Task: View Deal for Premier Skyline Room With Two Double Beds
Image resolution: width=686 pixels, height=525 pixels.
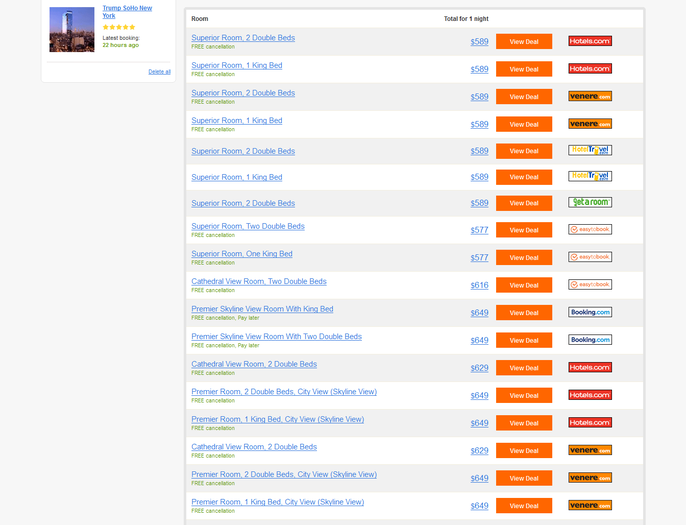Action: 524,340
